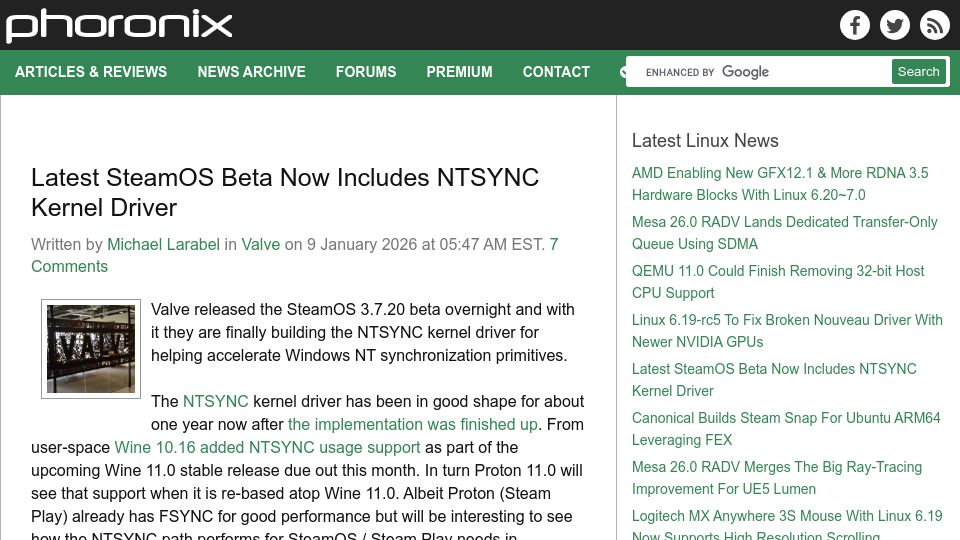Click the 'Latest Linux News' heading

pyautogui.click(x=705, y=141)
